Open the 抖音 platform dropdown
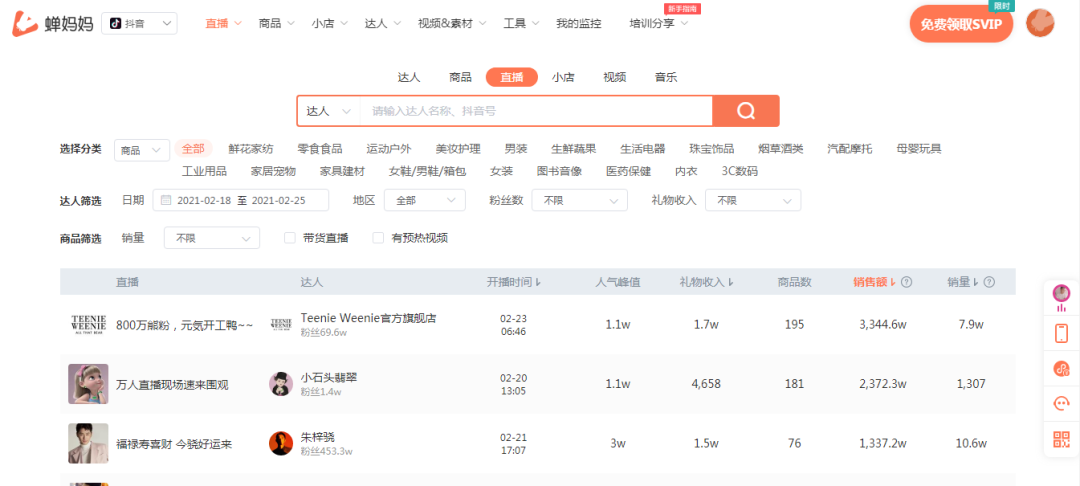 pyautogui.click(x=139, y=23)
